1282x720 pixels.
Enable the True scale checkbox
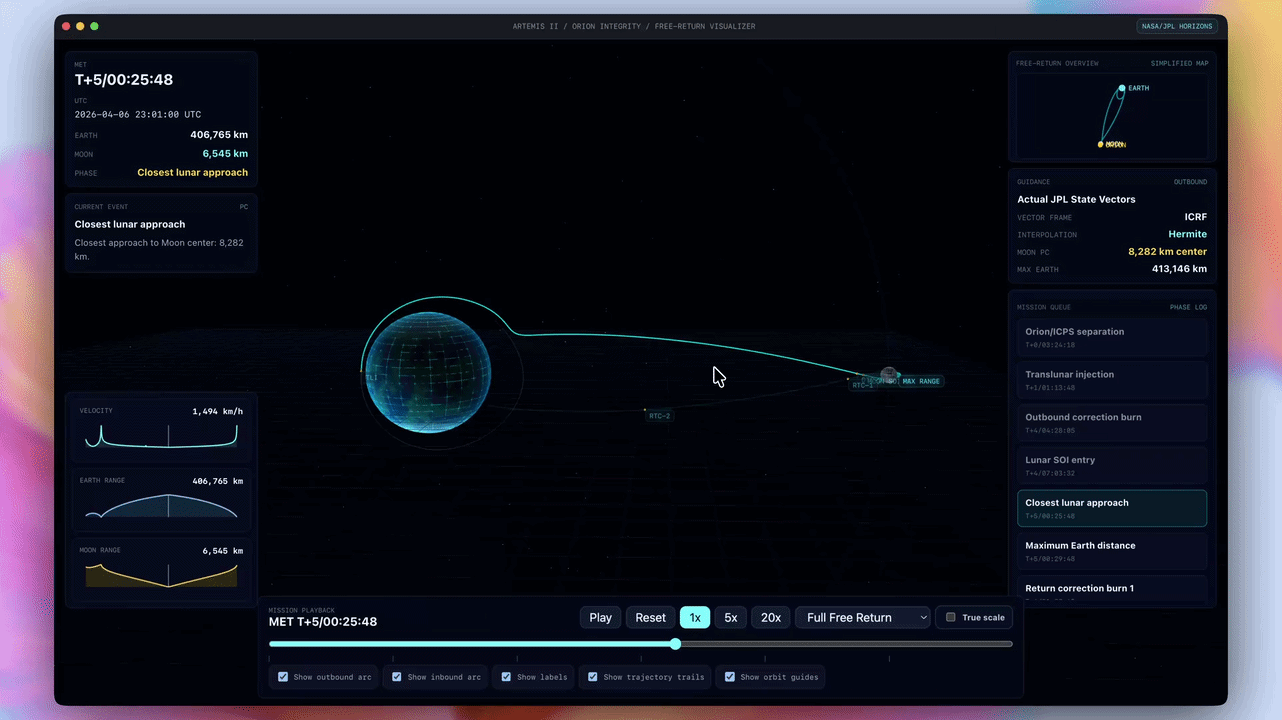tap(951, 617)
